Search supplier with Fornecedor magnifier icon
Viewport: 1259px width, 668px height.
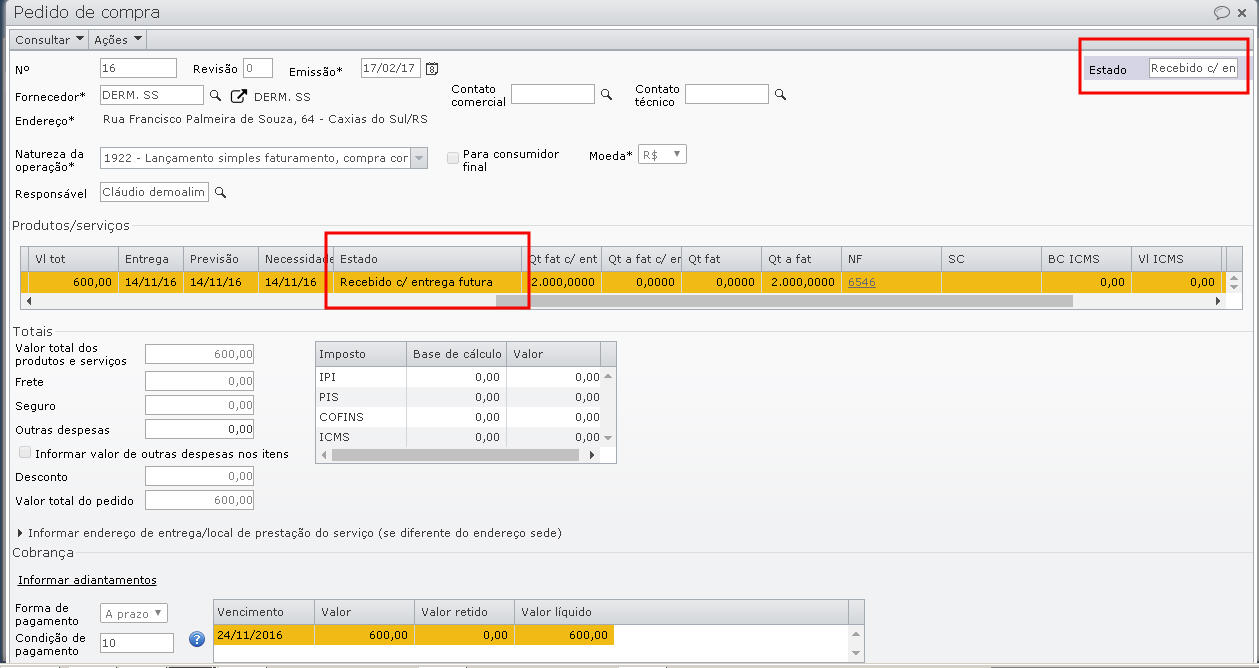click(215, 96)
